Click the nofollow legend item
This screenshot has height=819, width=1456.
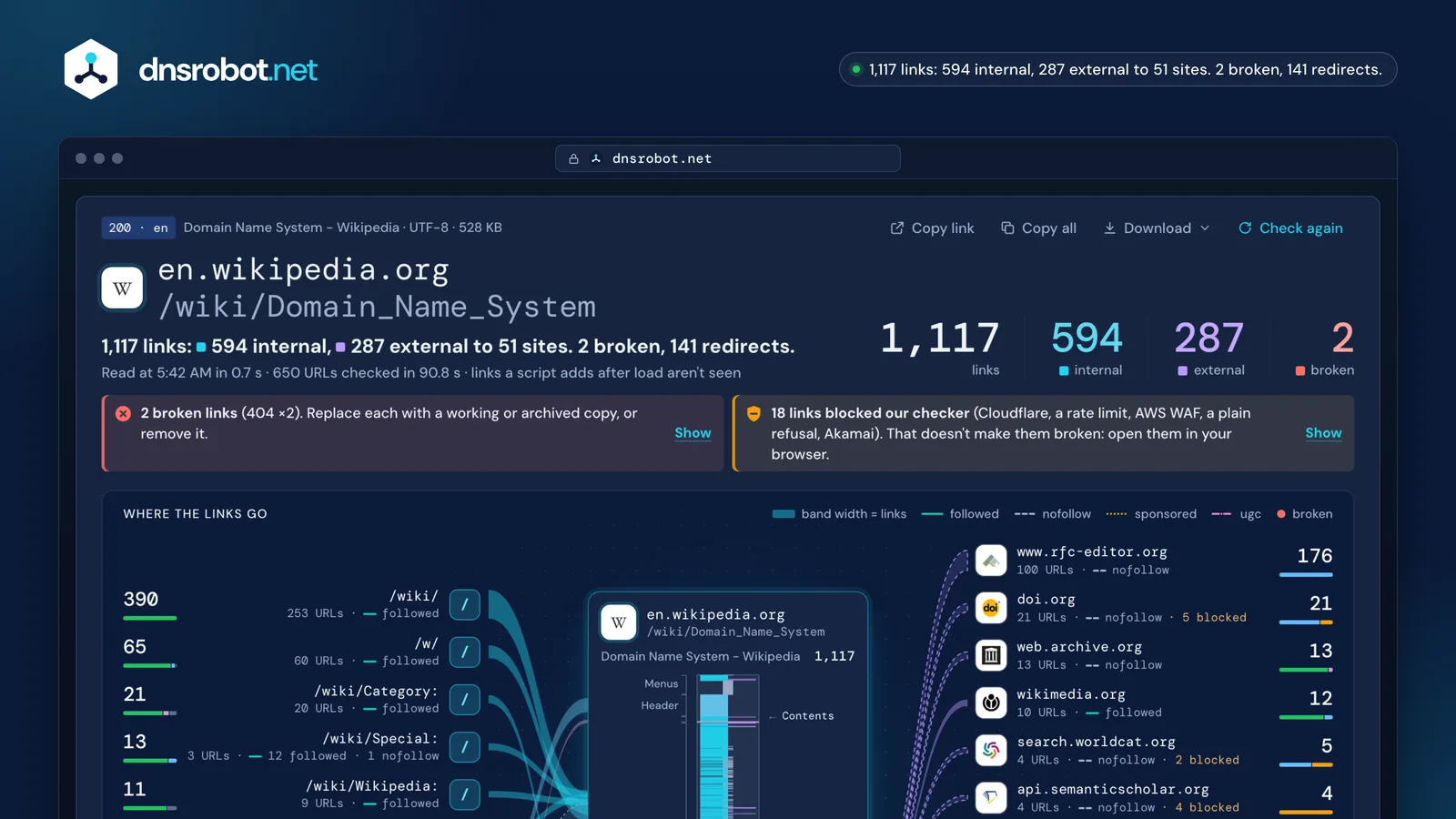click(1053, 514)
